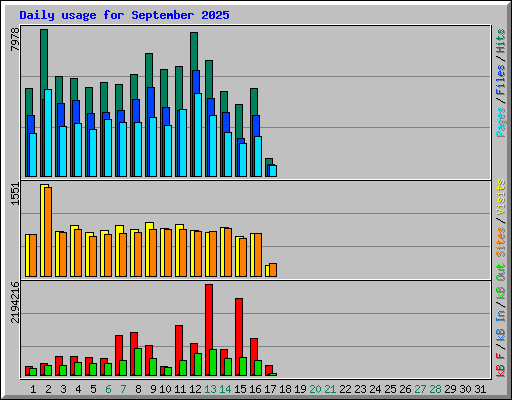Viewport: 512px width, 400px height.
Task: Click the 1551 visits axis value
Action: (15, 194)
